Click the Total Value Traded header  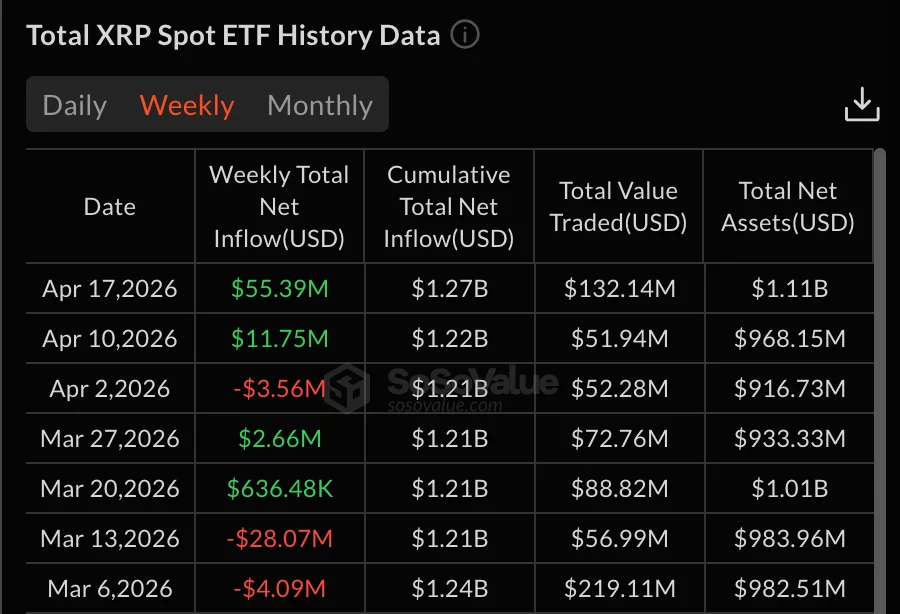[x=618, y=207]
